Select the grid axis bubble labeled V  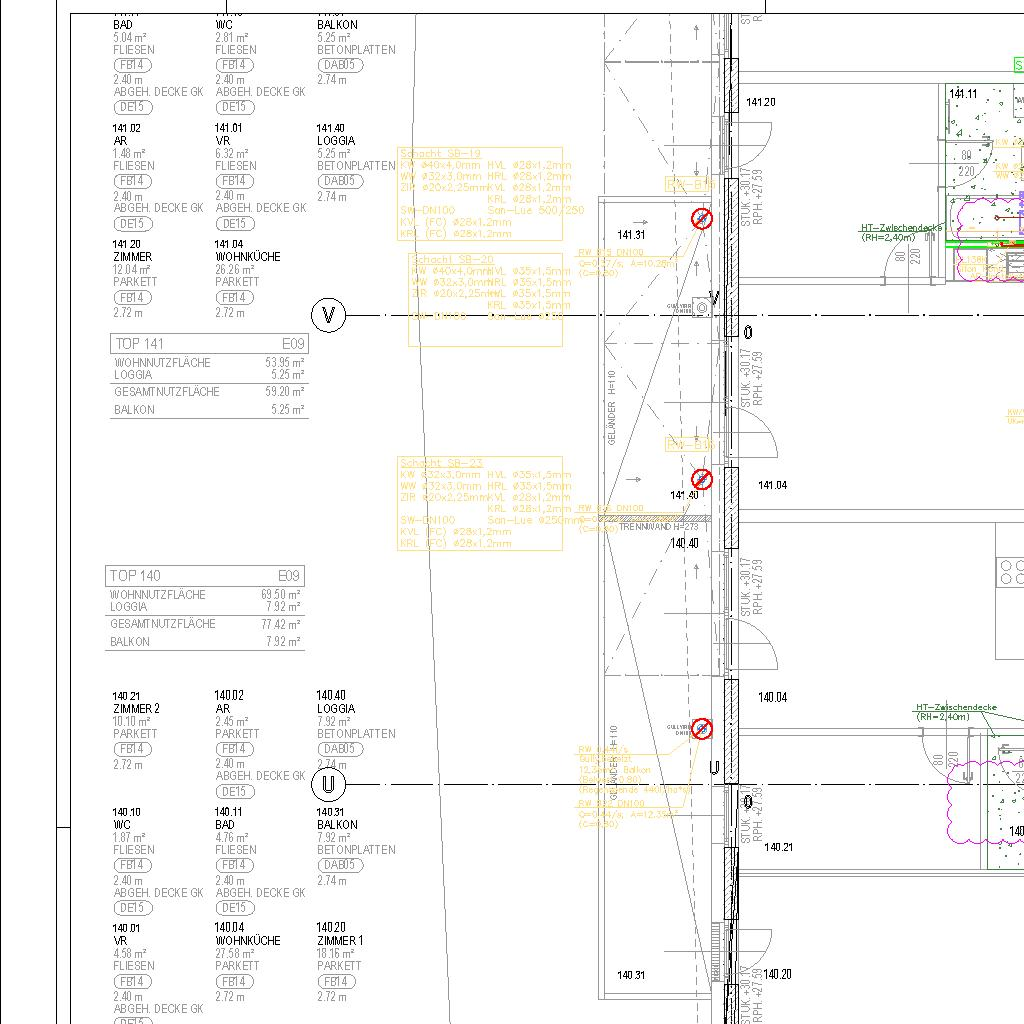click(328, 316)
